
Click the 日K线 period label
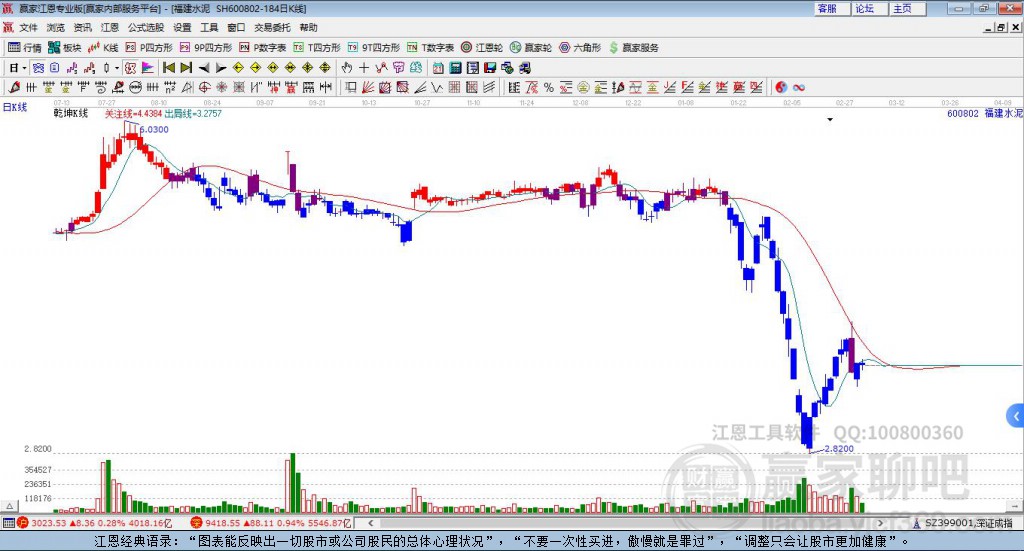pos(15,107)
